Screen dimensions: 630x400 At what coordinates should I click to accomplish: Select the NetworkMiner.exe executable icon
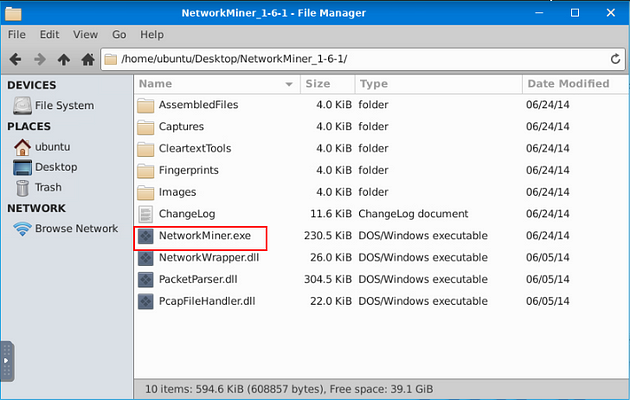[x=145, y=236]
